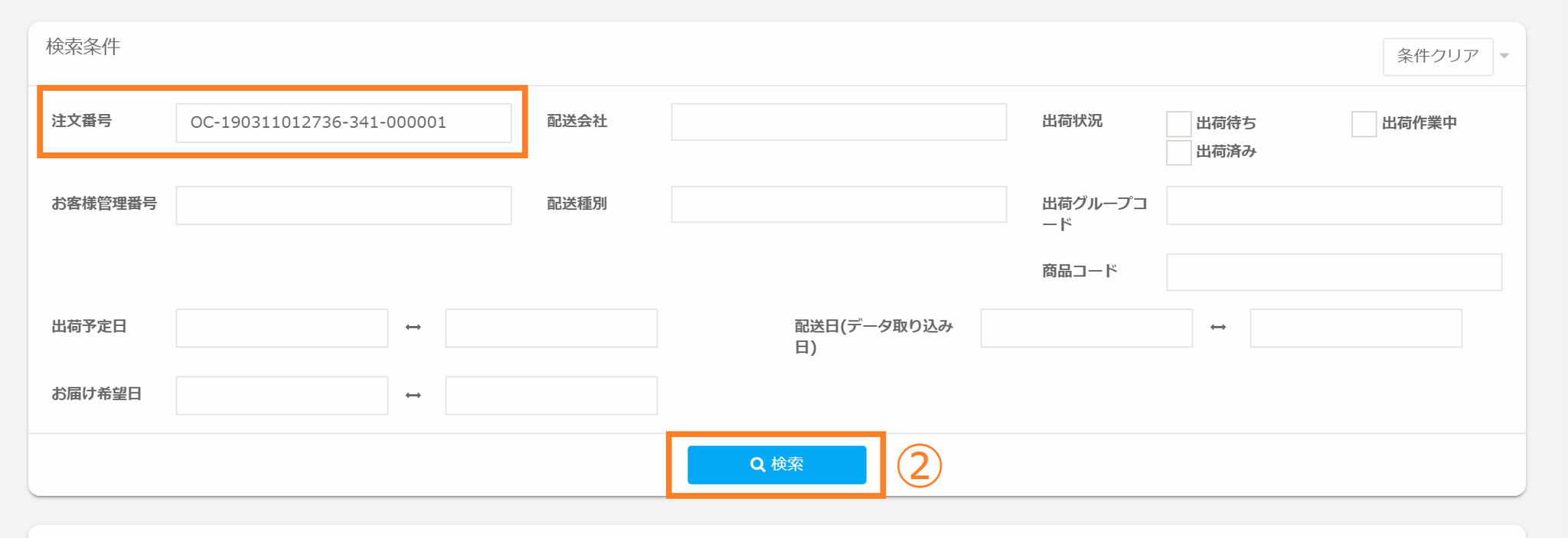Screen dimensions: 1568x538
Task: Click the 出荷予定日 start date field
Action: (x=282, y=328)
